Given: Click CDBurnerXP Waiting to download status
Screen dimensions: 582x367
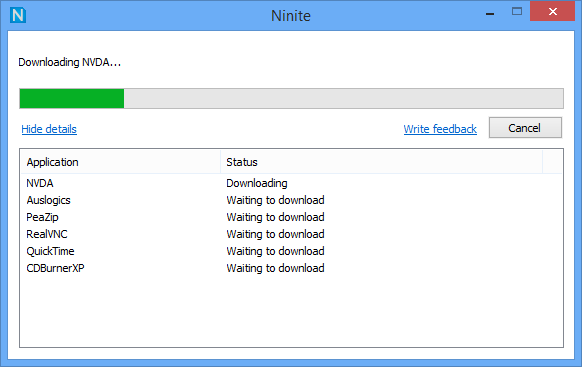Looking at the screenshot, I should point(275,268).
